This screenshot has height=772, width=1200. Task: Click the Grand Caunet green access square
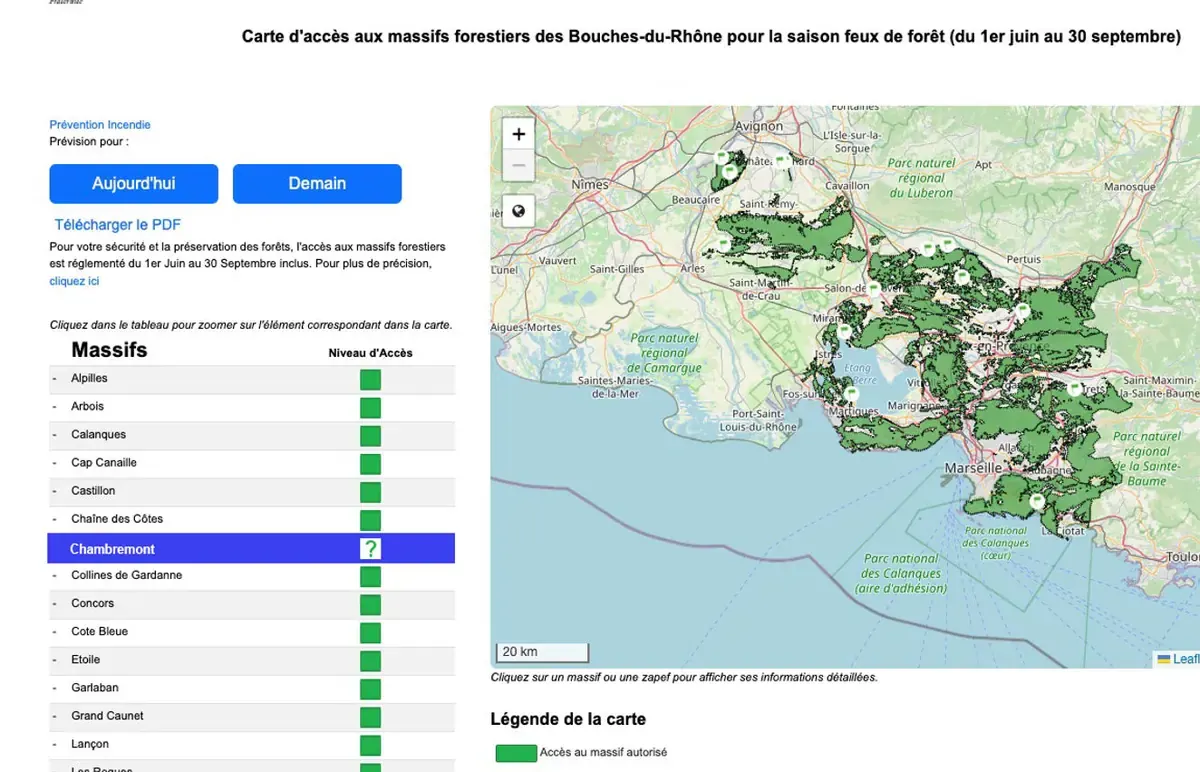click(x=370, y=716)
